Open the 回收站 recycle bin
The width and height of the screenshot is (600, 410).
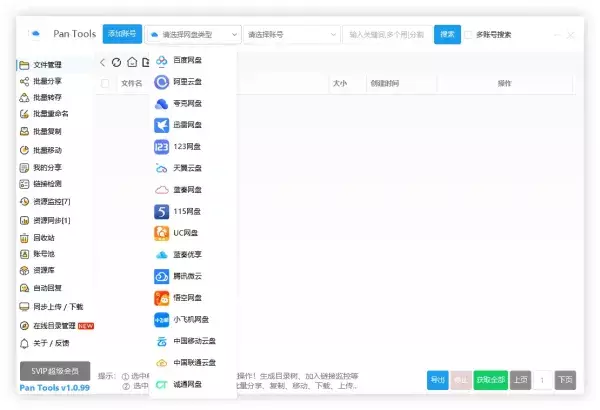tap(37, 238)
